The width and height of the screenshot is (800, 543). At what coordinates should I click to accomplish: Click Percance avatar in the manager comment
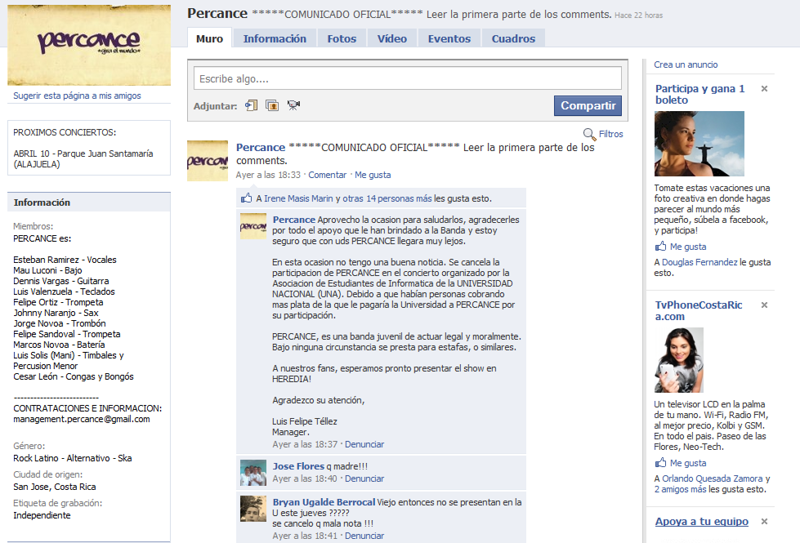point(253,227)
